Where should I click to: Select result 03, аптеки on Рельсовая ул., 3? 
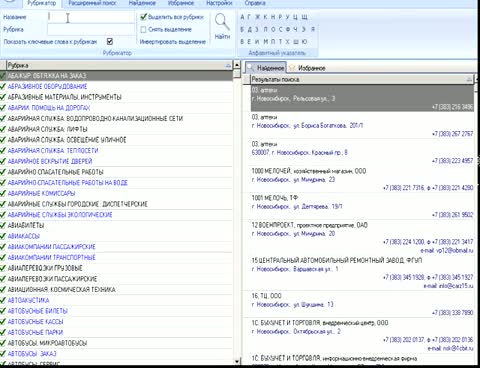click(x=362, y=98)
